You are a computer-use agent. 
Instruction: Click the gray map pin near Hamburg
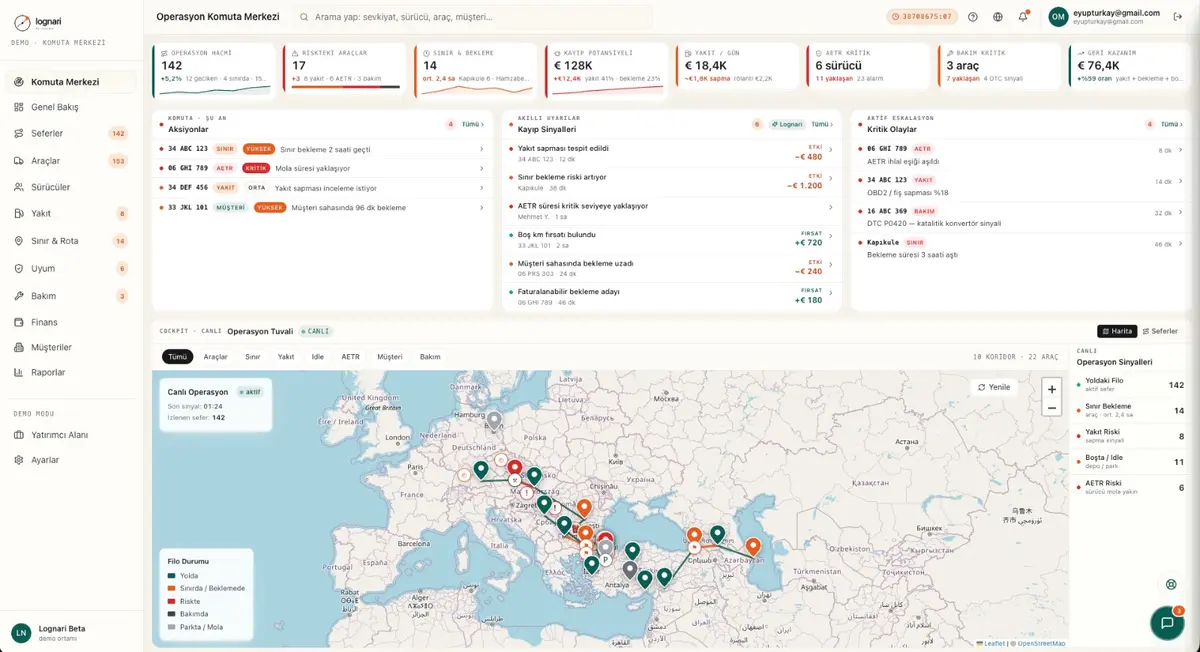tap(493, 420)
